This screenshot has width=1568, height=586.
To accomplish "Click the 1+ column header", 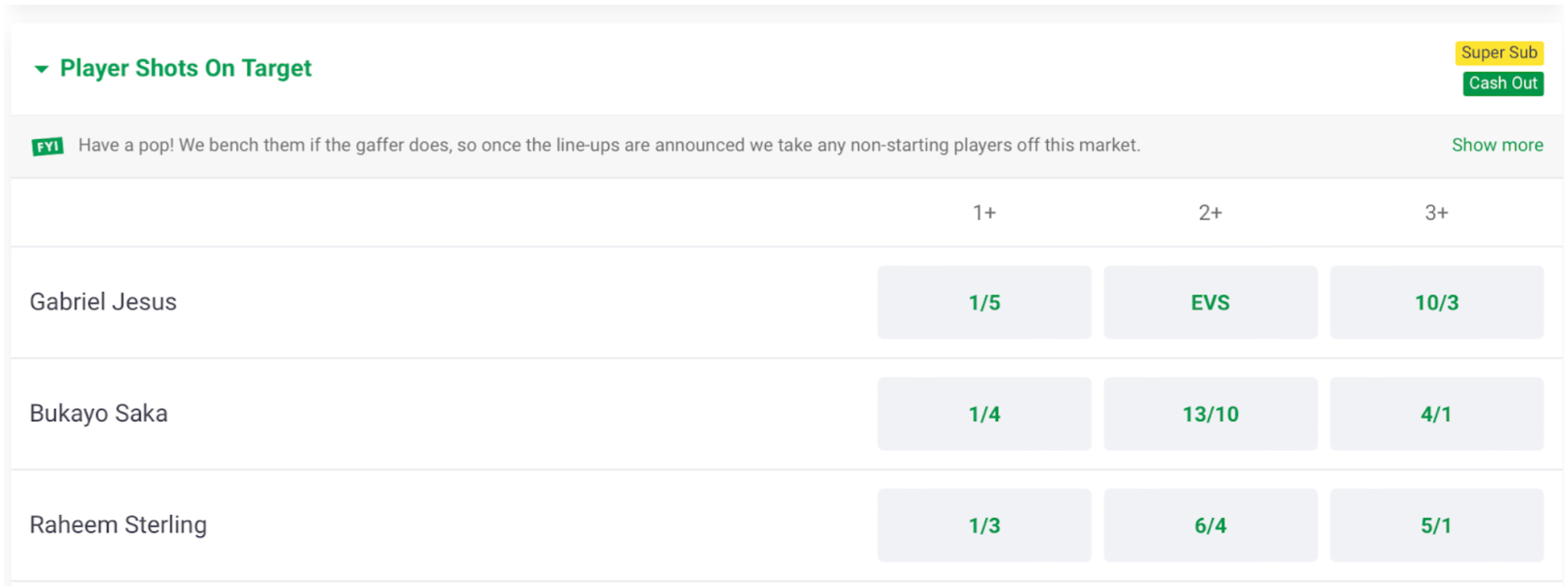I will 984,212.
